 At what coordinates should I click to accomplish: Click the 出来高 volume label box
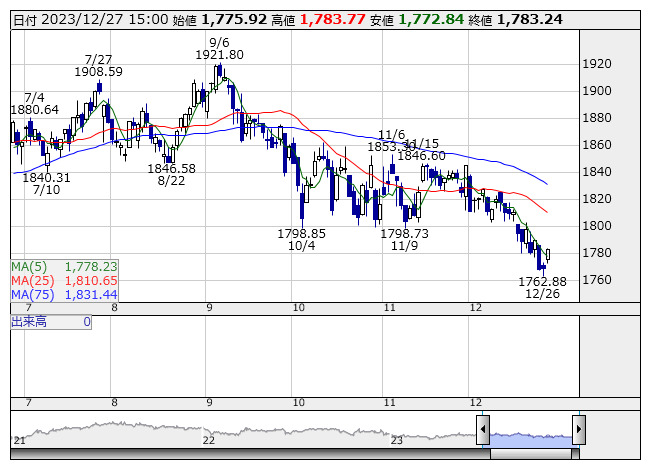tap(51, 322)
